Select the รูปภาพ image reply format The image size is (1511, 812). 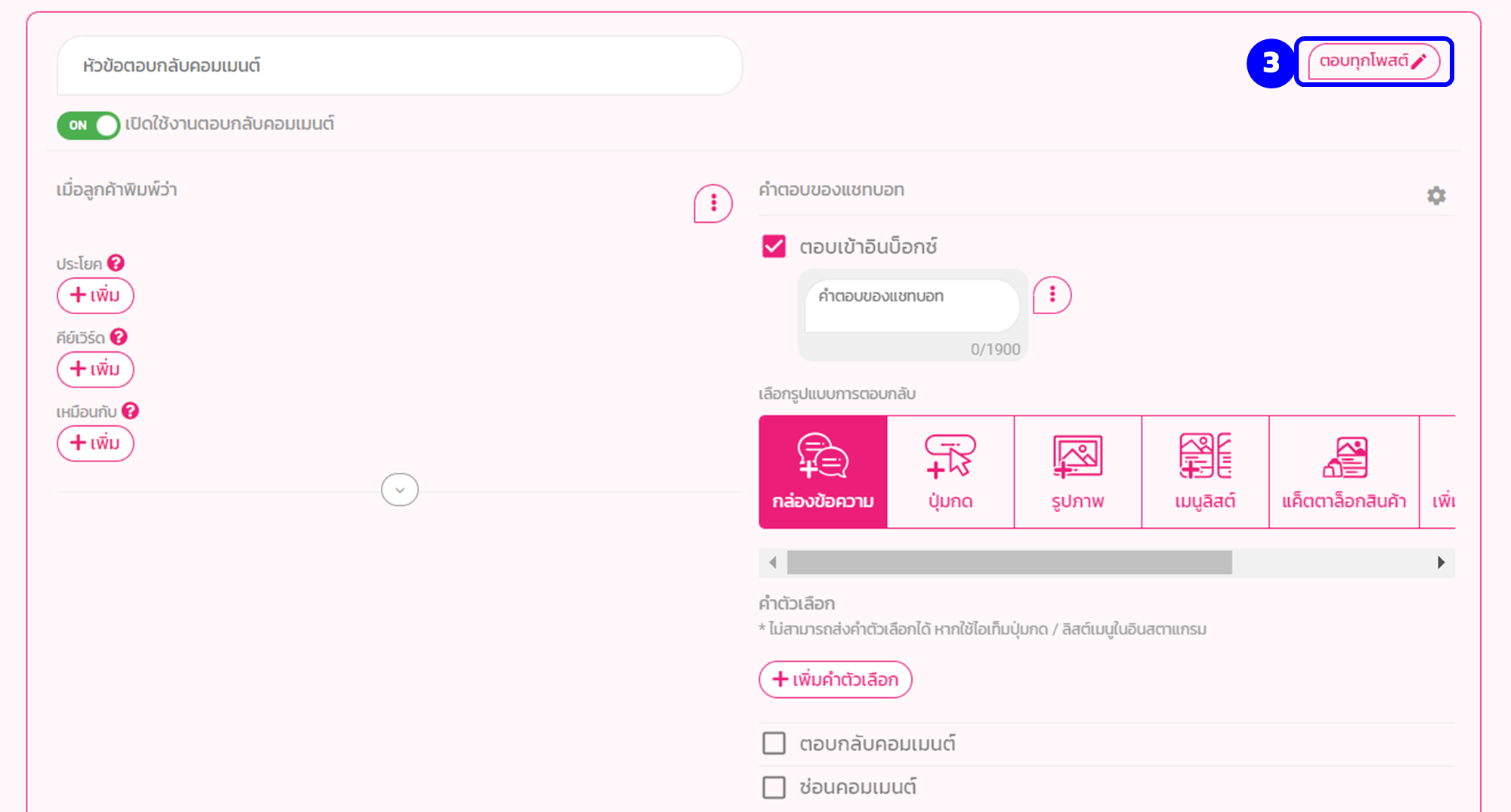click(x=1077, y=471)
